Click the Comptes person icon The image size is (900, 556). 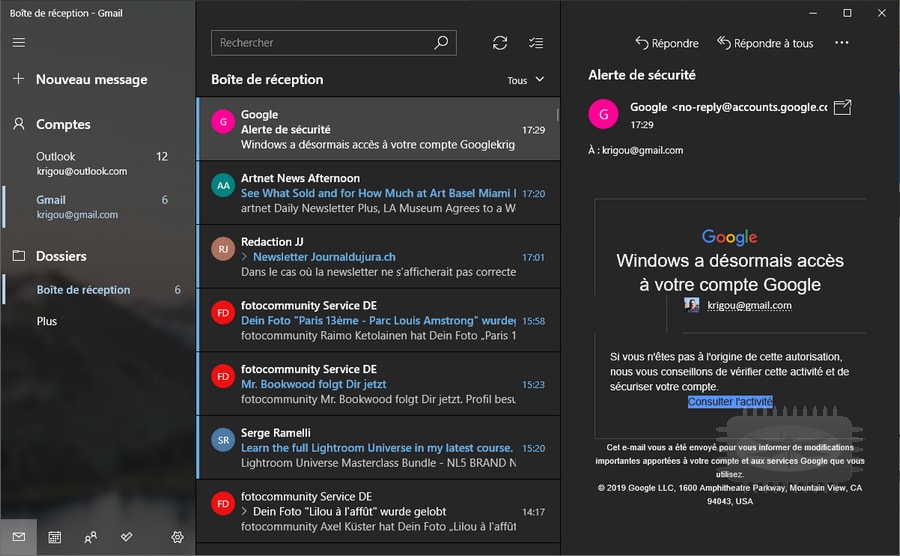pos(19,124)
